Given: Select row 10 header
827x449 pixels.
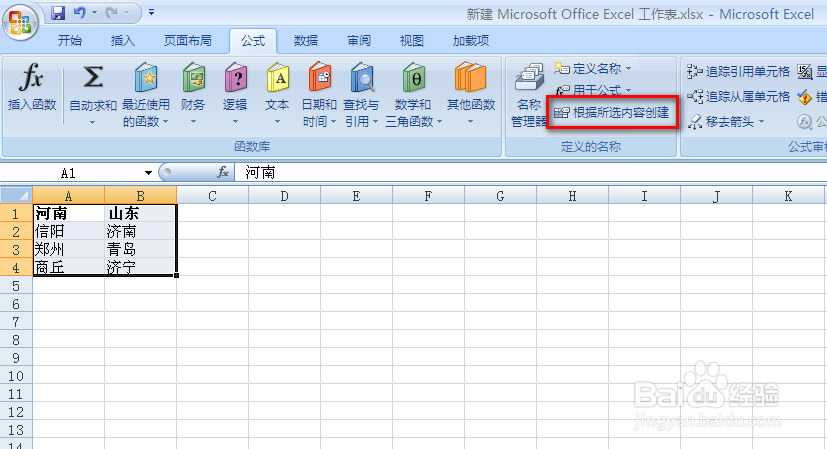Looking at the screenshot, I should click(16, 376).
